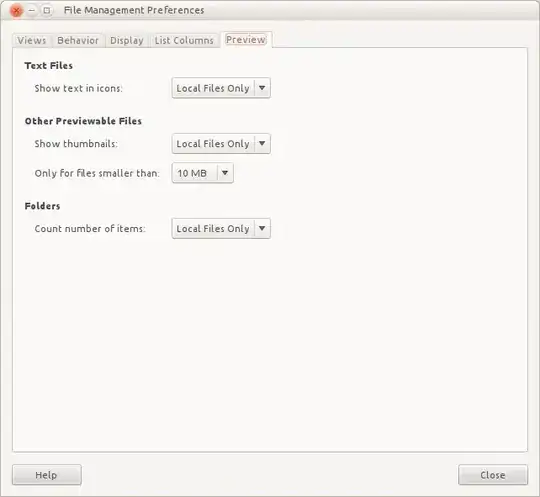Image resolution: width=540 pixels, height=497 pixels.
Task: Click the Folders section heading
Action: tap(42, 206)
